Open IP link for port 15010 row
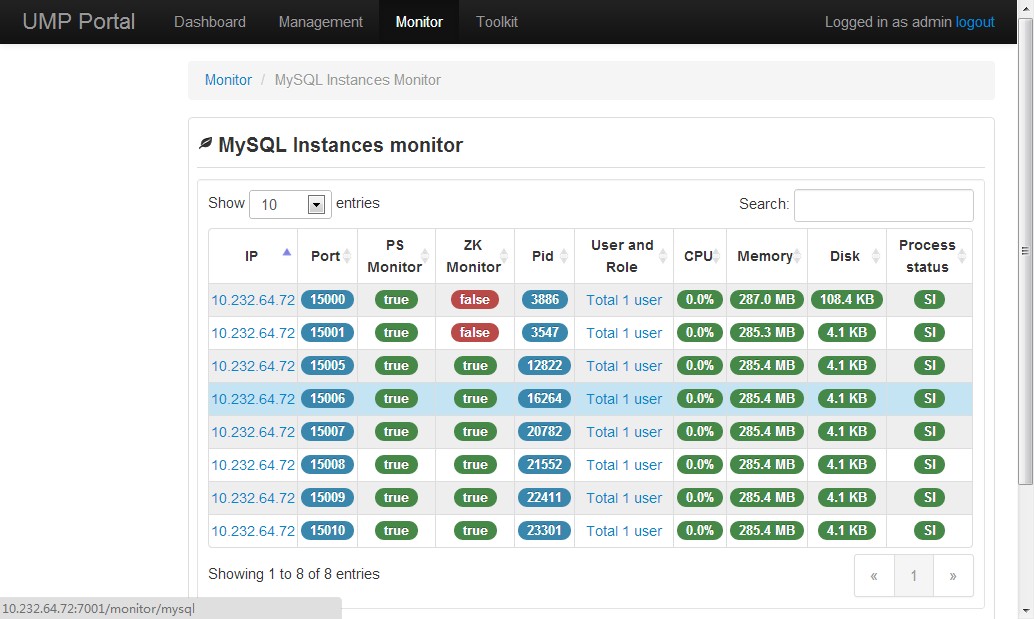1034x619 pixels. (253, 531)
